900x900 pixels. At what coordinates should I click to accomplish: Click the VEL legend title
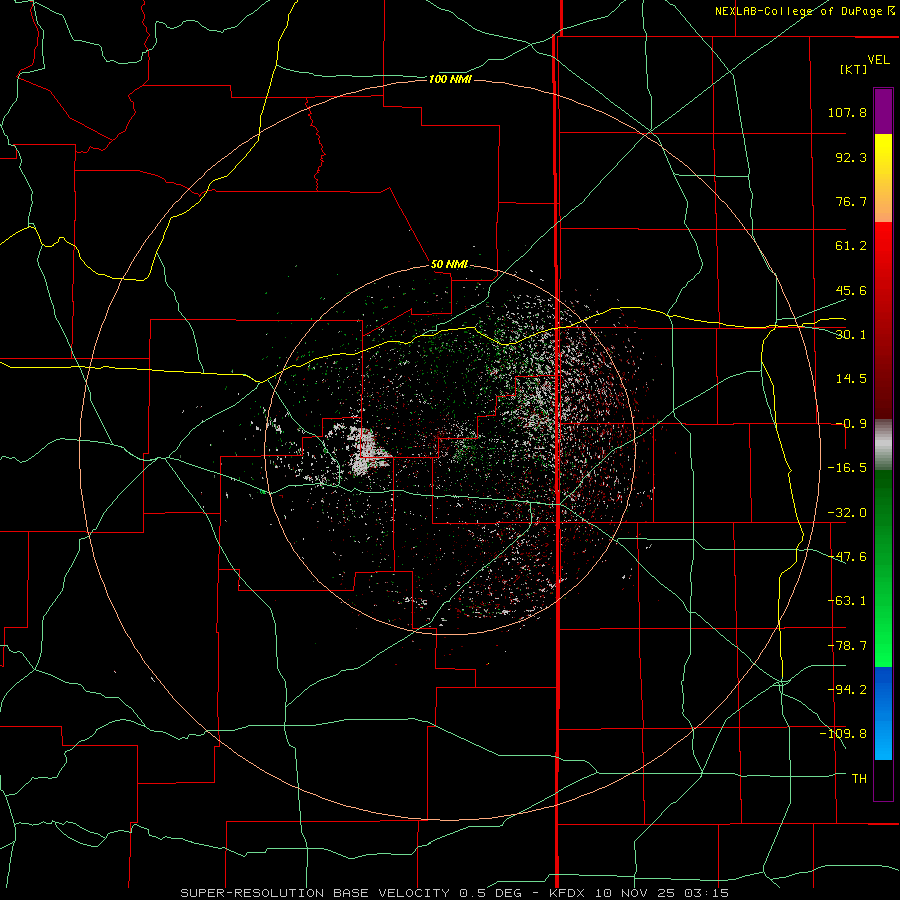pos(878,59)
